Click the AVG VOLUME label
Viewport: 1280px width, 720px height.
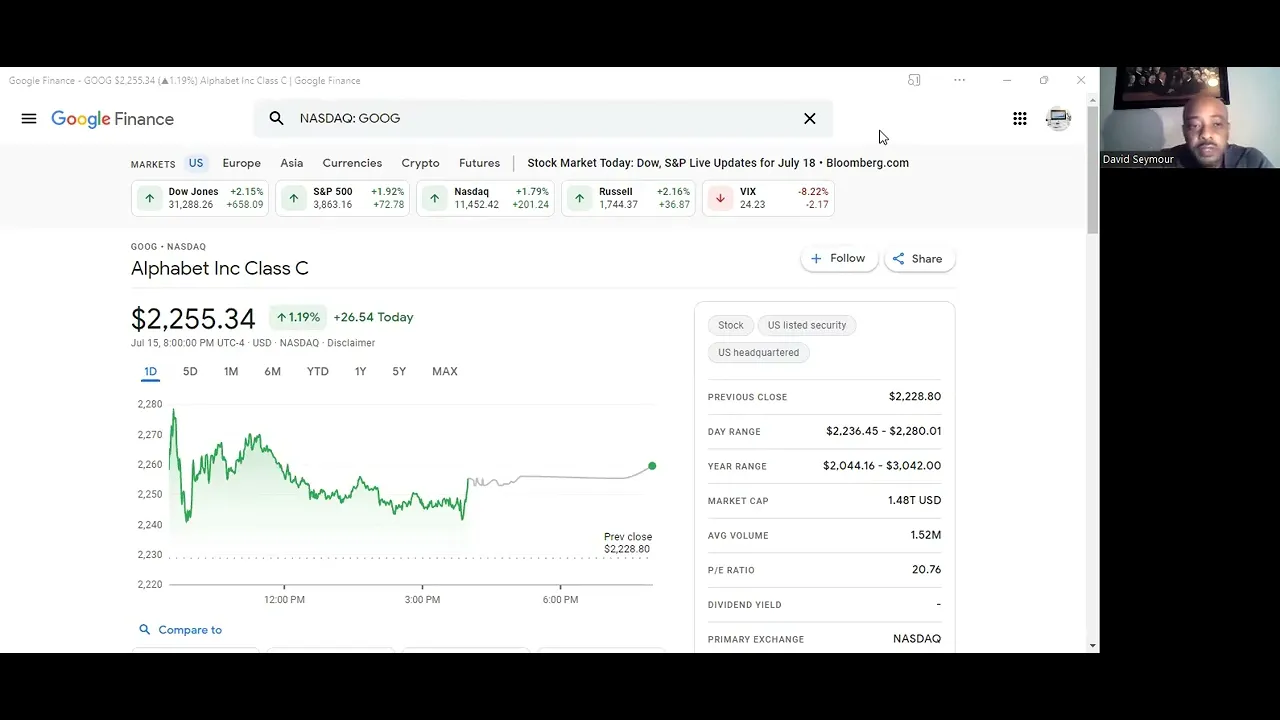point(738,536)
